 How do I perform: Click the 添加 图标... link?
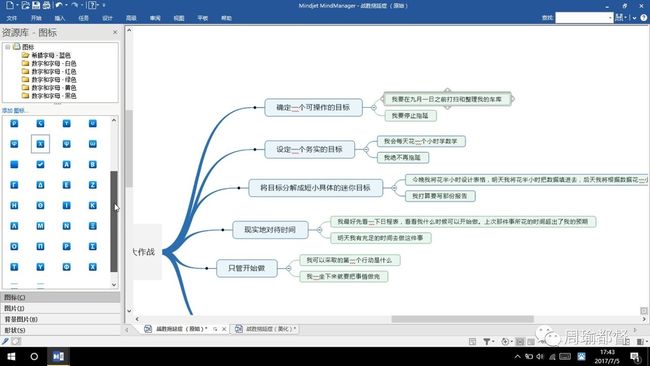(15, 111)
